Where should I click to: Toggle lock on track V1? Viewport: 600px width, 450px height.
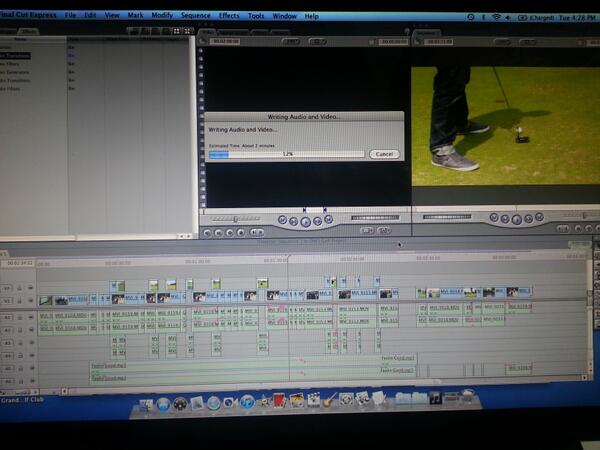click(x=20, y=301)
